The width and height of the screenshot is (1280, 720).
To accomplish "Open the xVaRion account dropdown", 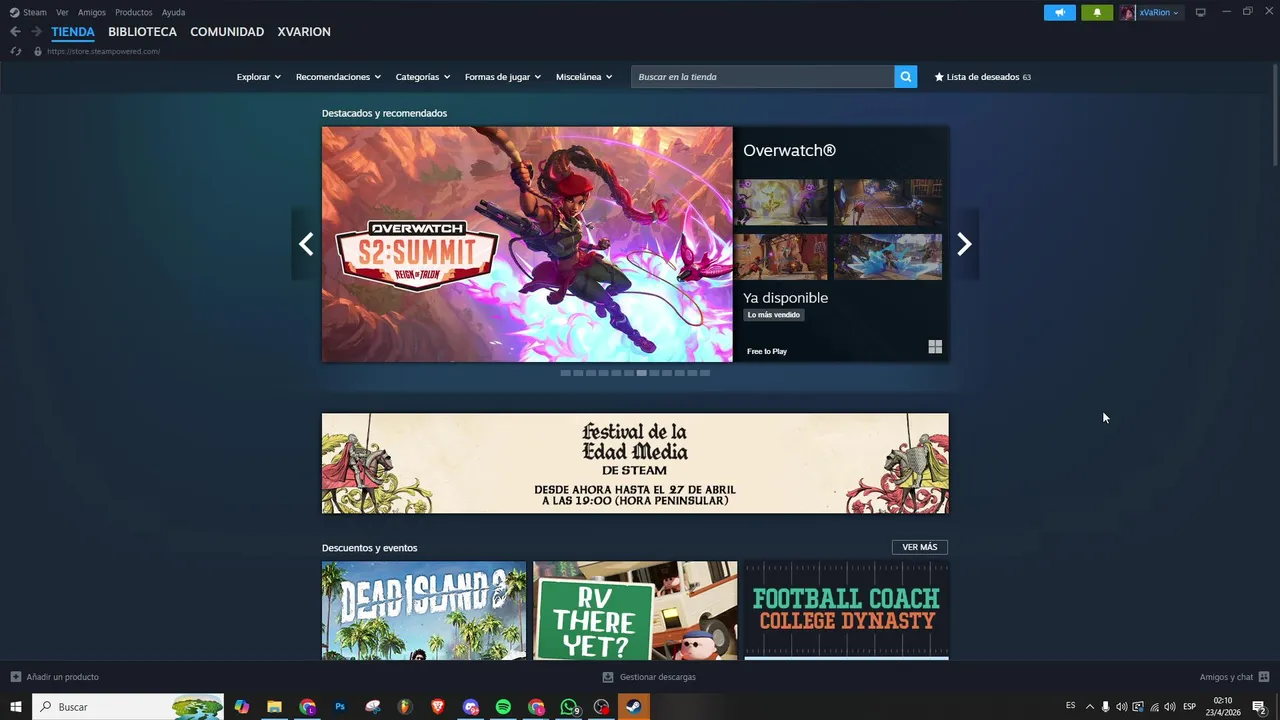I will 1151,13.
